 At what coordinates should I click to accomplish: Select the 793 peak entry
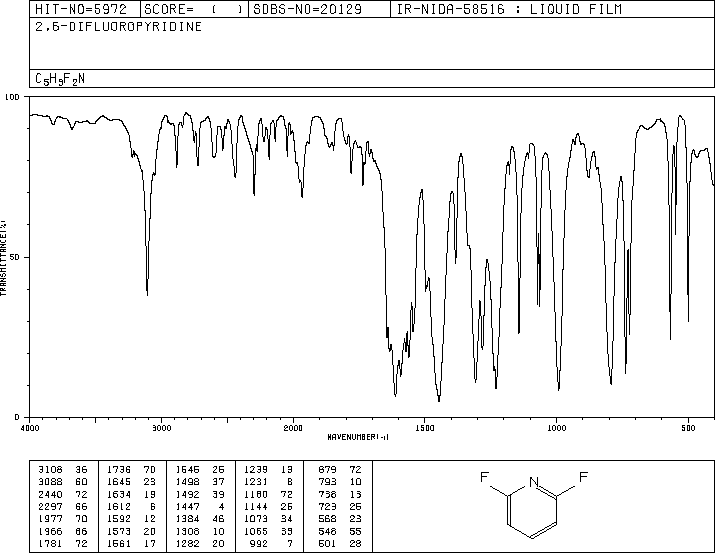click(x=340, y=481)
